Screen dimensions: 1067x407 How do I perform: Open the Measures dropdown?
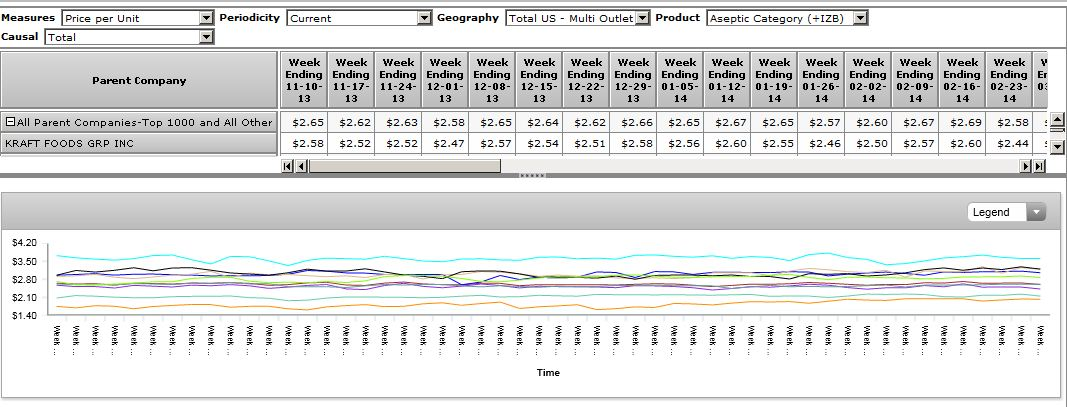point(206,18)
